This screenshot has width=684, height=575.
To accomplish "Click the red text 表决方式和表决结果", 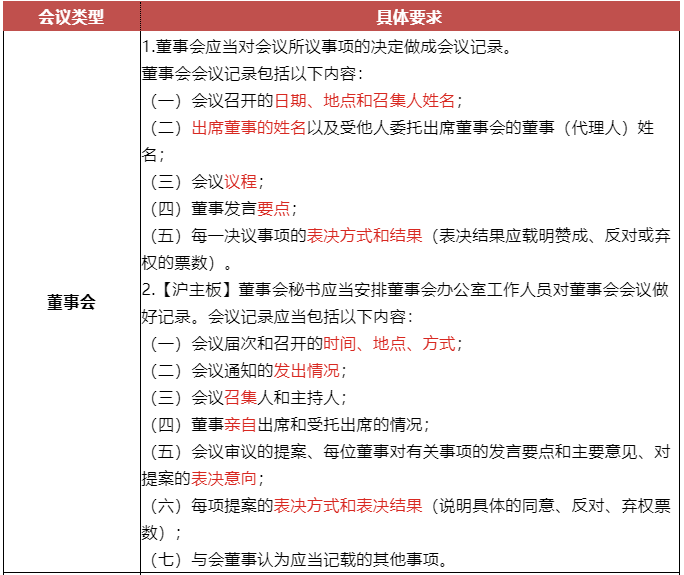I will tap(348, 506).
